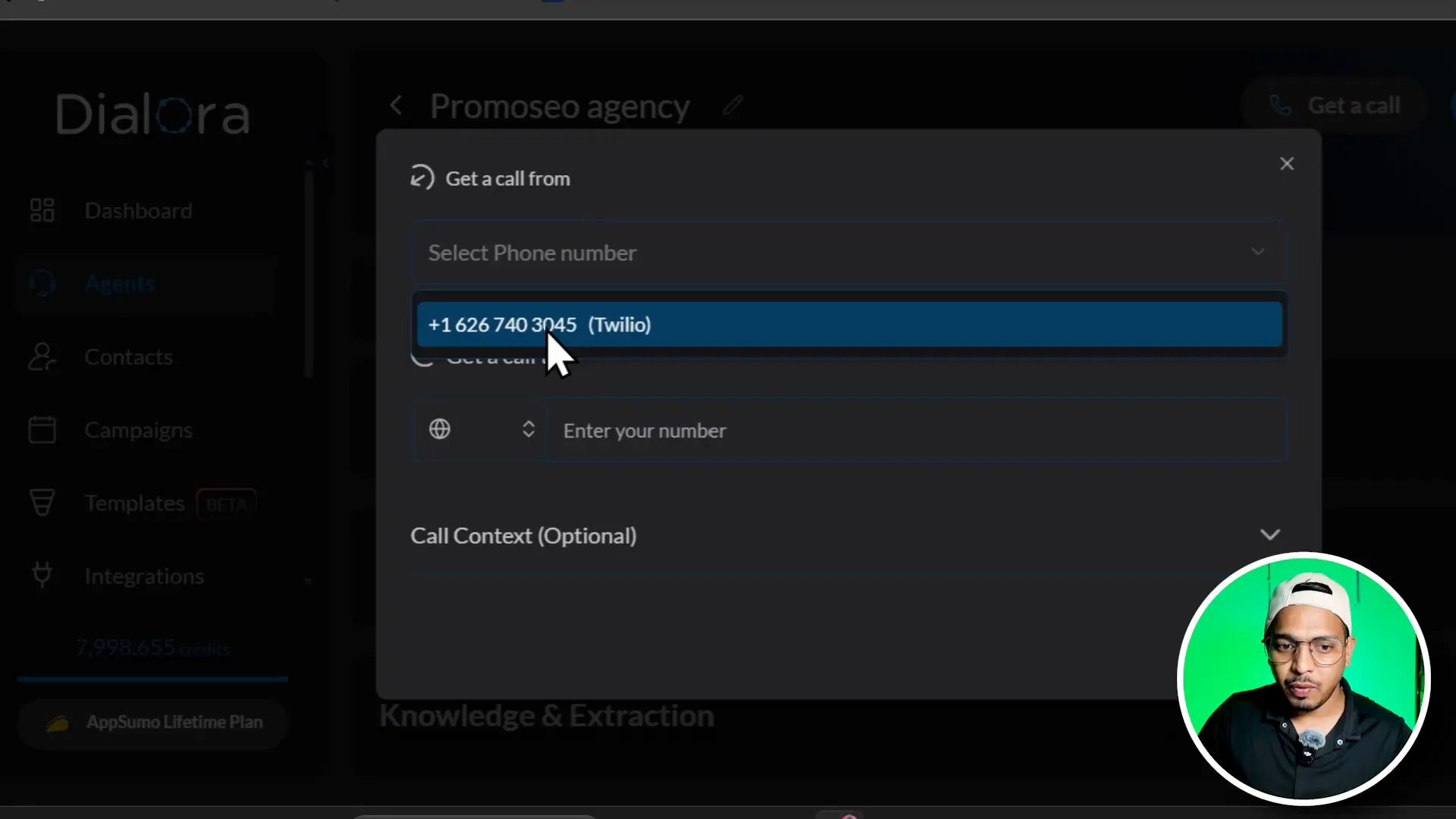Open country code selector arrows
1456x819 pixels.
tap(529, 429)
